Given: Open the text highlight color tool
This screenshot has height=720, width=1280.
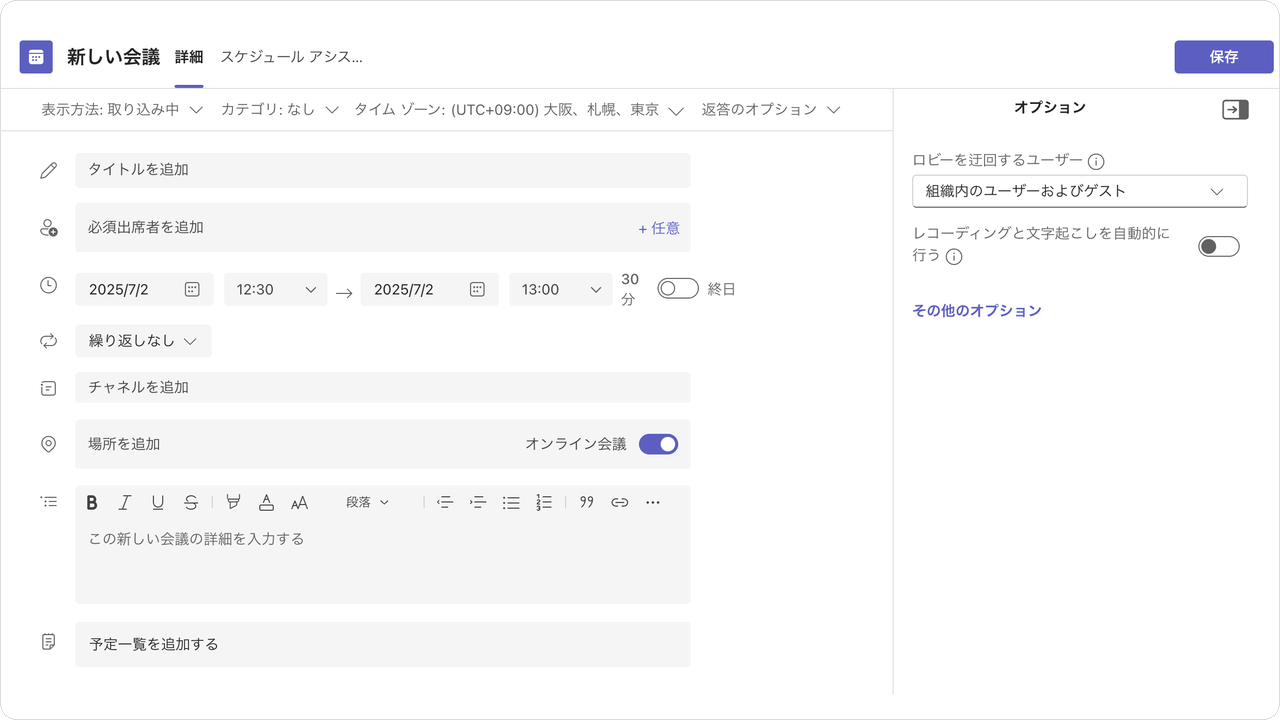Looking at the screenshot, I should 233,503.
